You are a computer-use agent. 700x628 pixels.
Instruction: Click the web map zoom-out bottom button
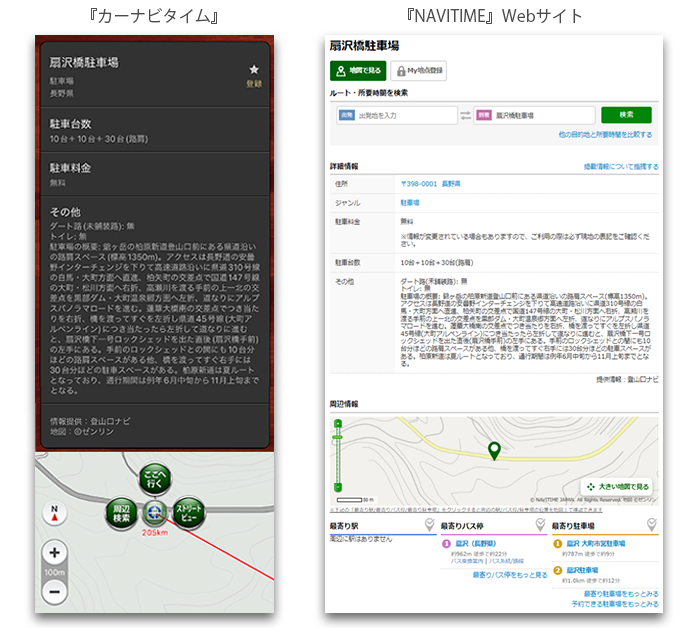click(x=338, y=487)
